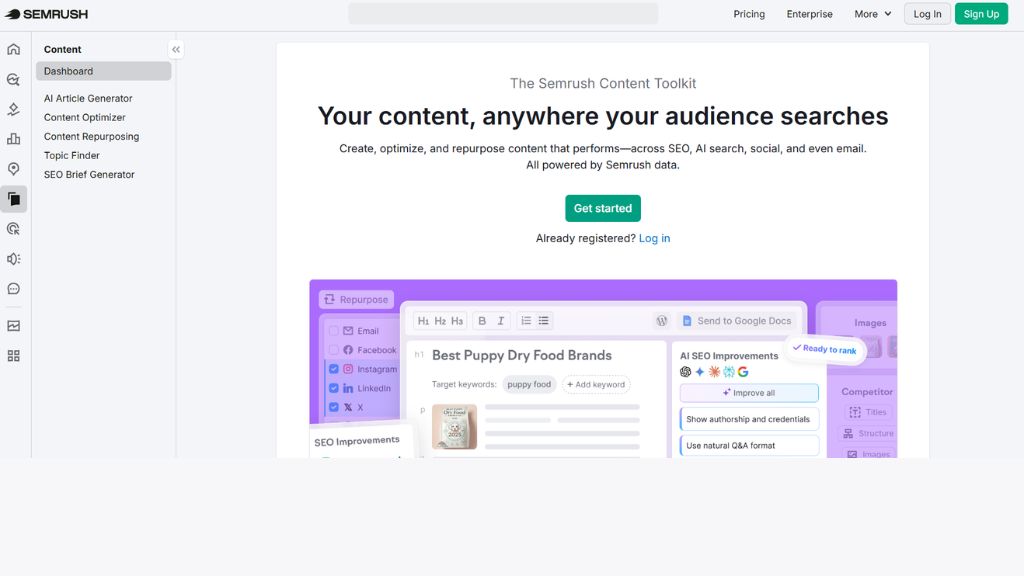
Task: Toggle the Email checkbox in the preview
Action: click(x=334, y=331)
